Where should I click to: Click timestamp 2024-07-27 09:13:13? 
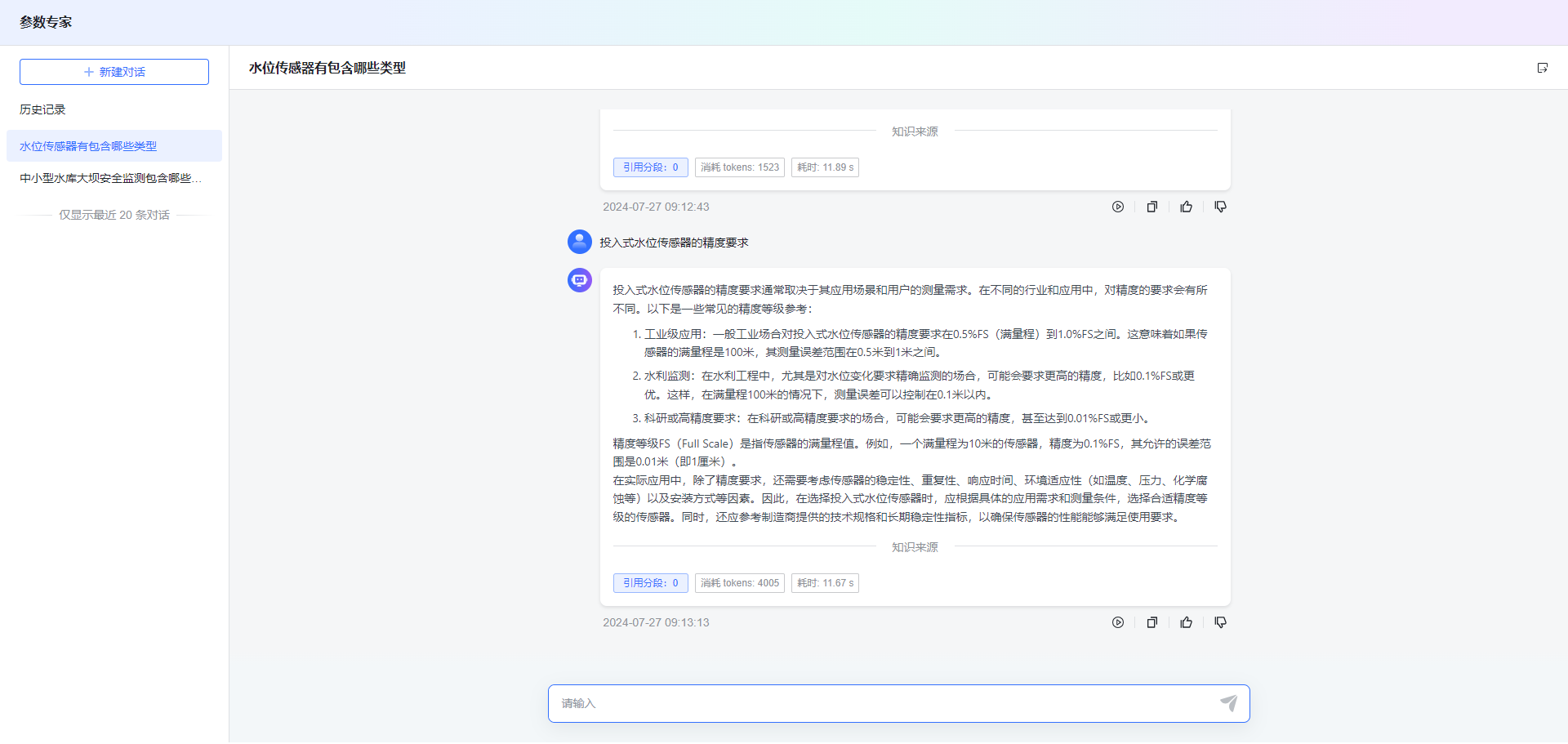656,623
